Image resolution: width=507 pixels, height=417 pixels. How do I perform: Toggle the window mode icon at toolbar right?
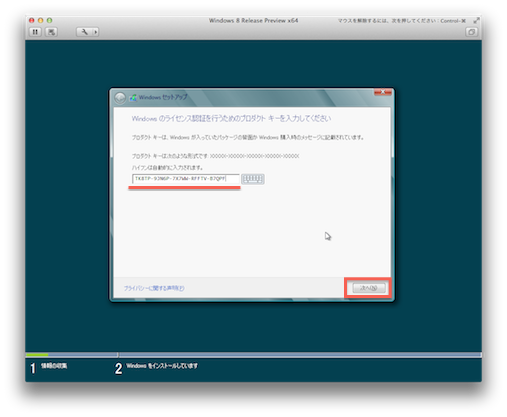pos(471,32)
